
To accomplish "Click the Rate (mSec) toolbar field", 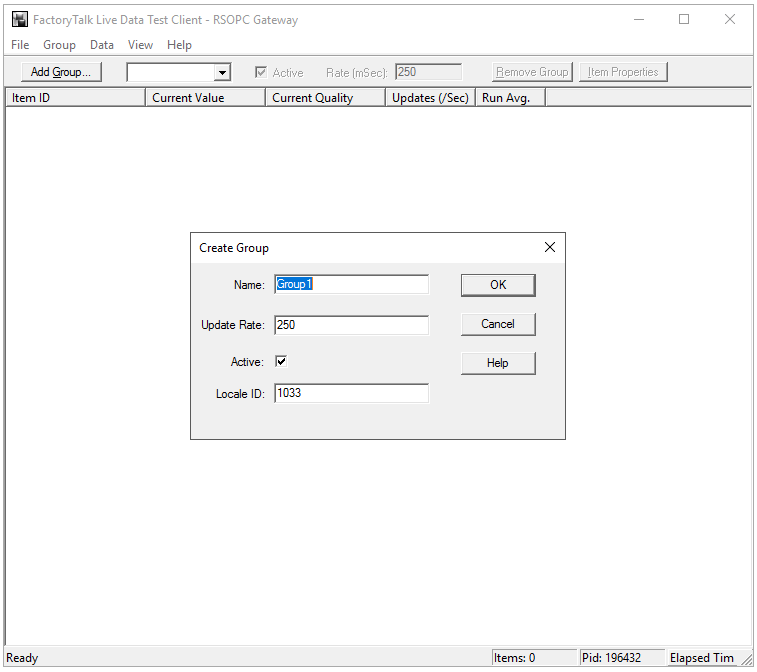I will 428,72.
